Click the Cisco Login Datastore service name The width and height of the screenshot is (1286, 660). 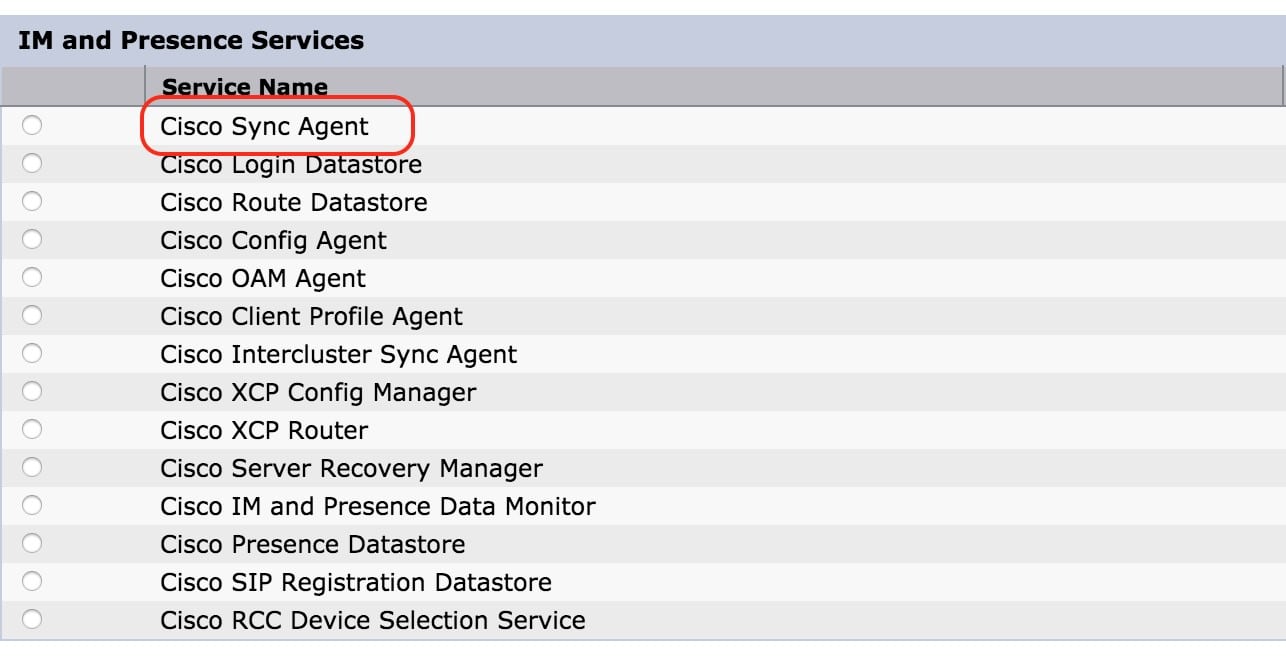291,164
